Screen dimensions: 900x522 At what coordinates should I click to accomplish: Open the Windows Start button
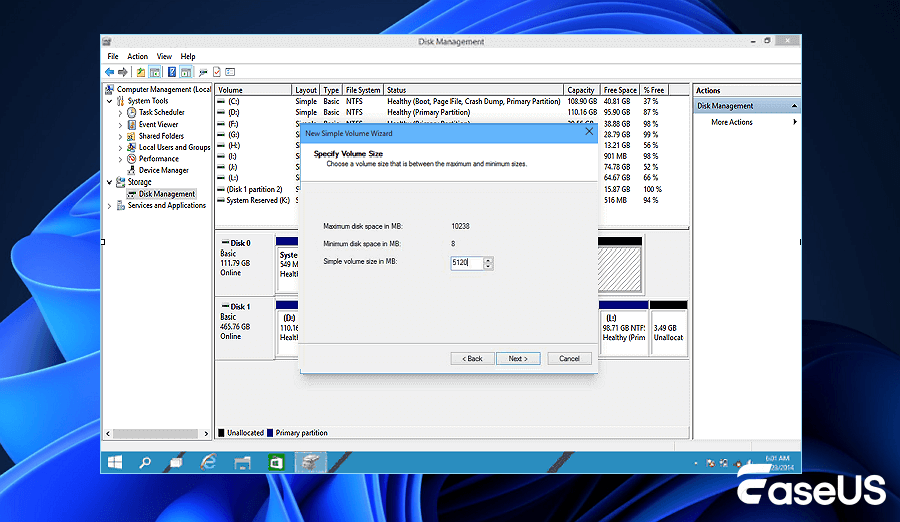(x=115, y=462)
